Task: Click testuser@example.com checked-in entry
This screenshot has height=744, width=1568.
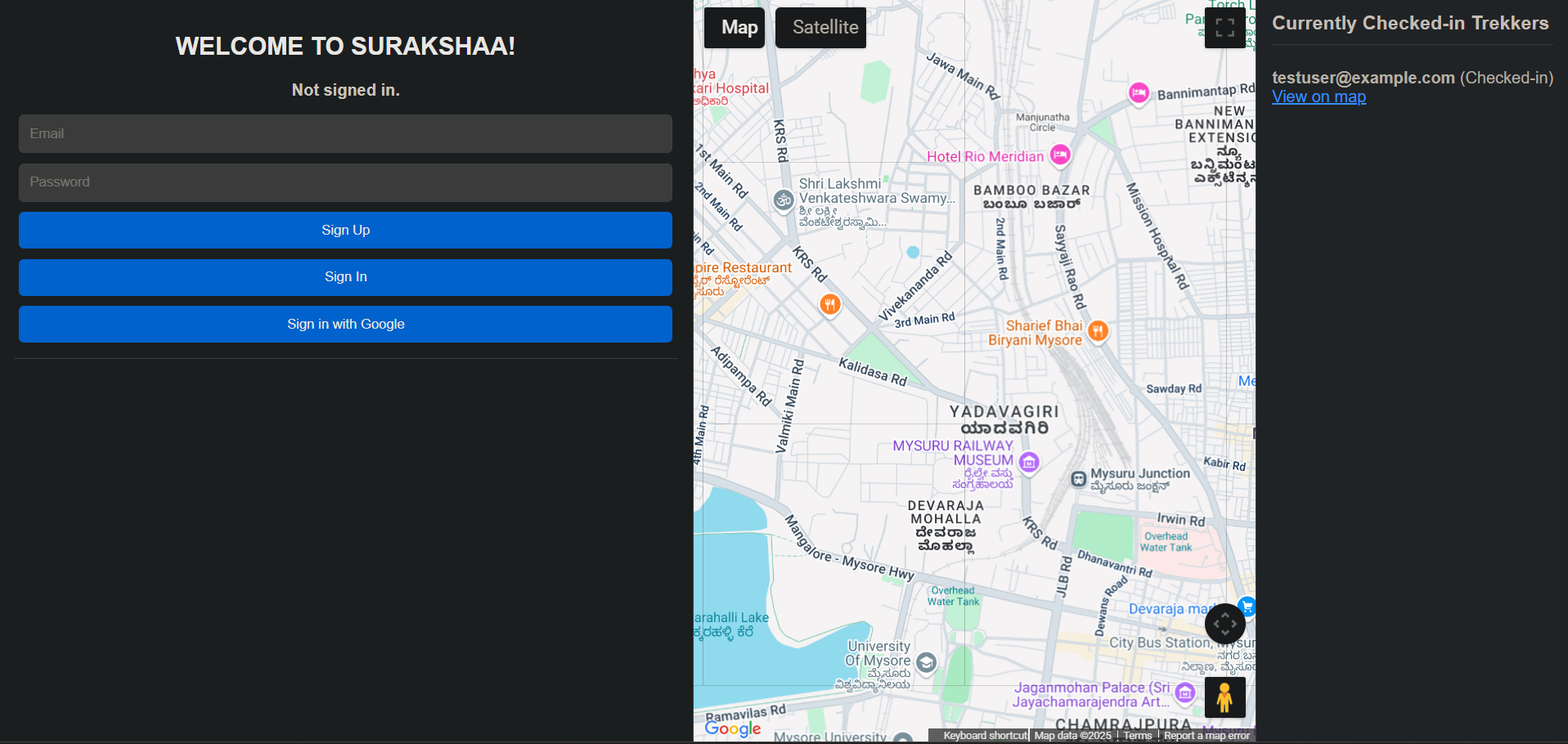Action: (x=1413, y=78)
